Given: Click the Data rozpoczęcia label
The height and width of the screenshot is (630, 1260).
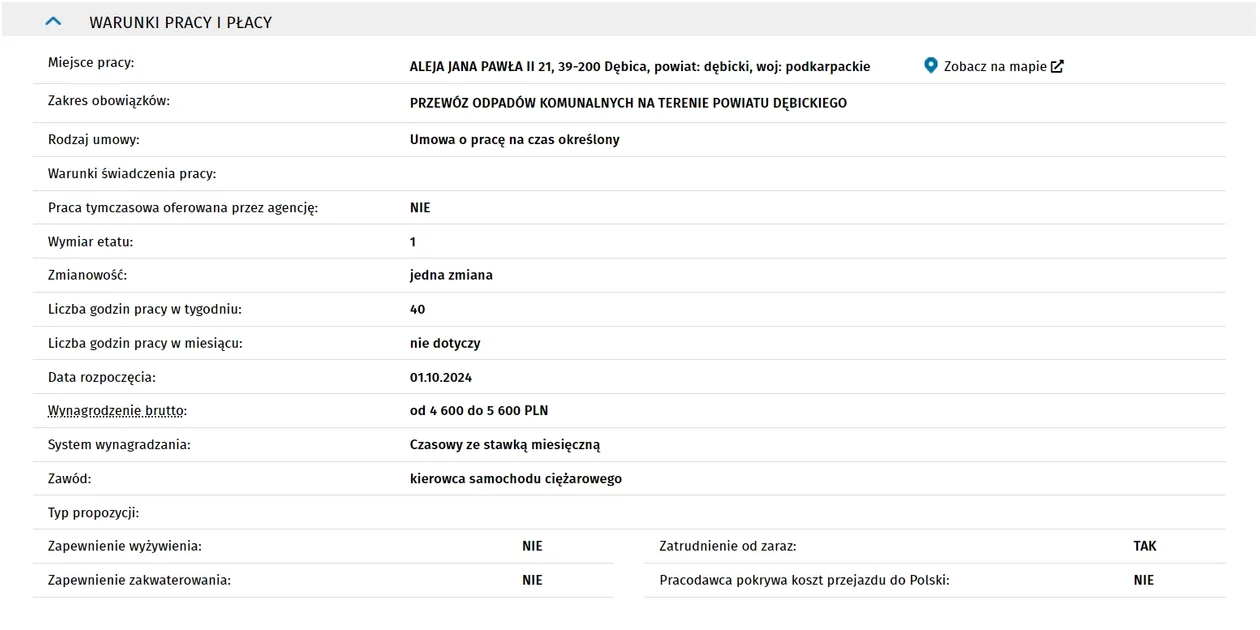Looking at the screenshot, I should click(102, 378).
